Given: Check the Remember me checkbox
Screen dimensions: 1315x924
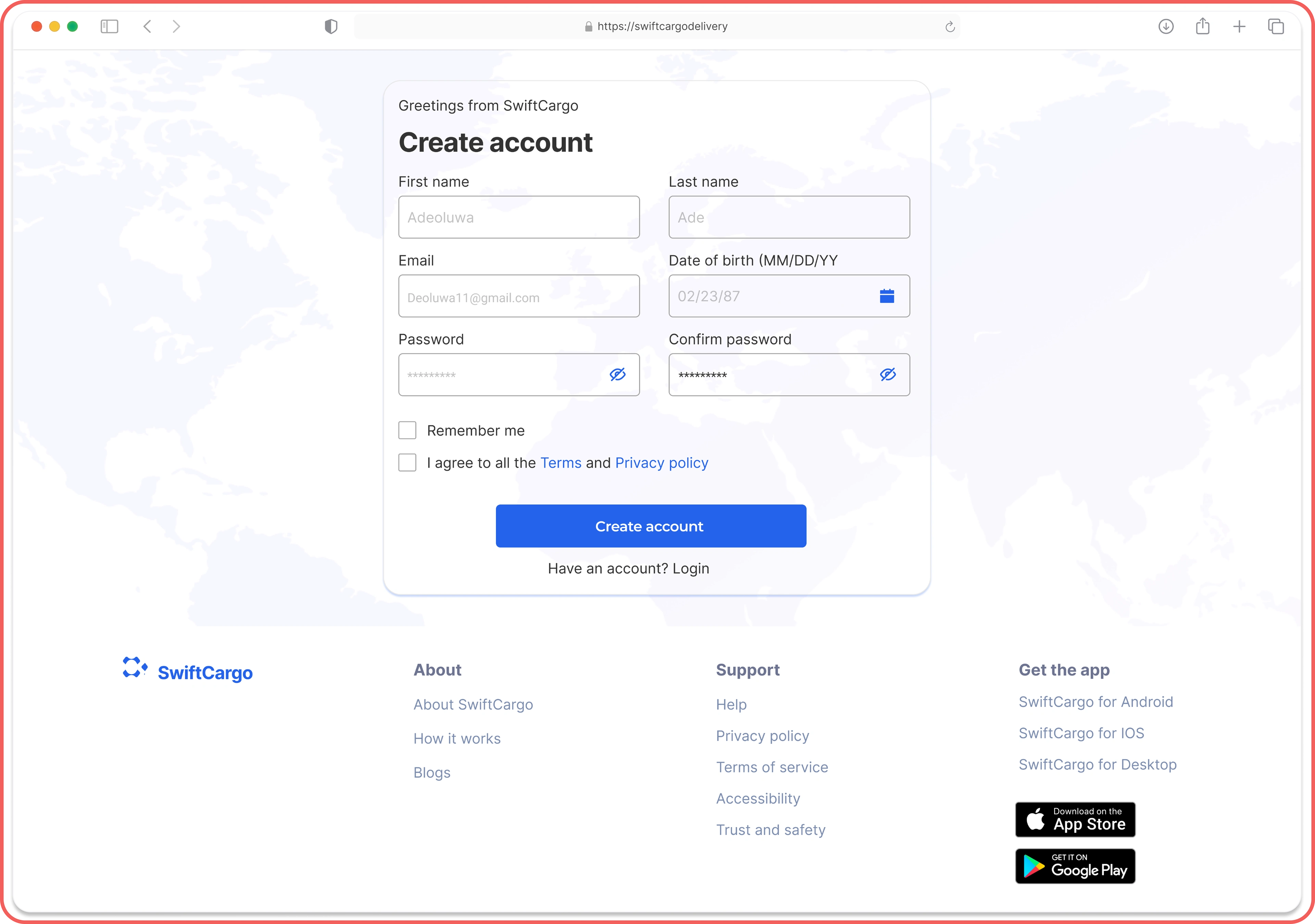Looking at the screenshot, I should click(x=407, y=430).
